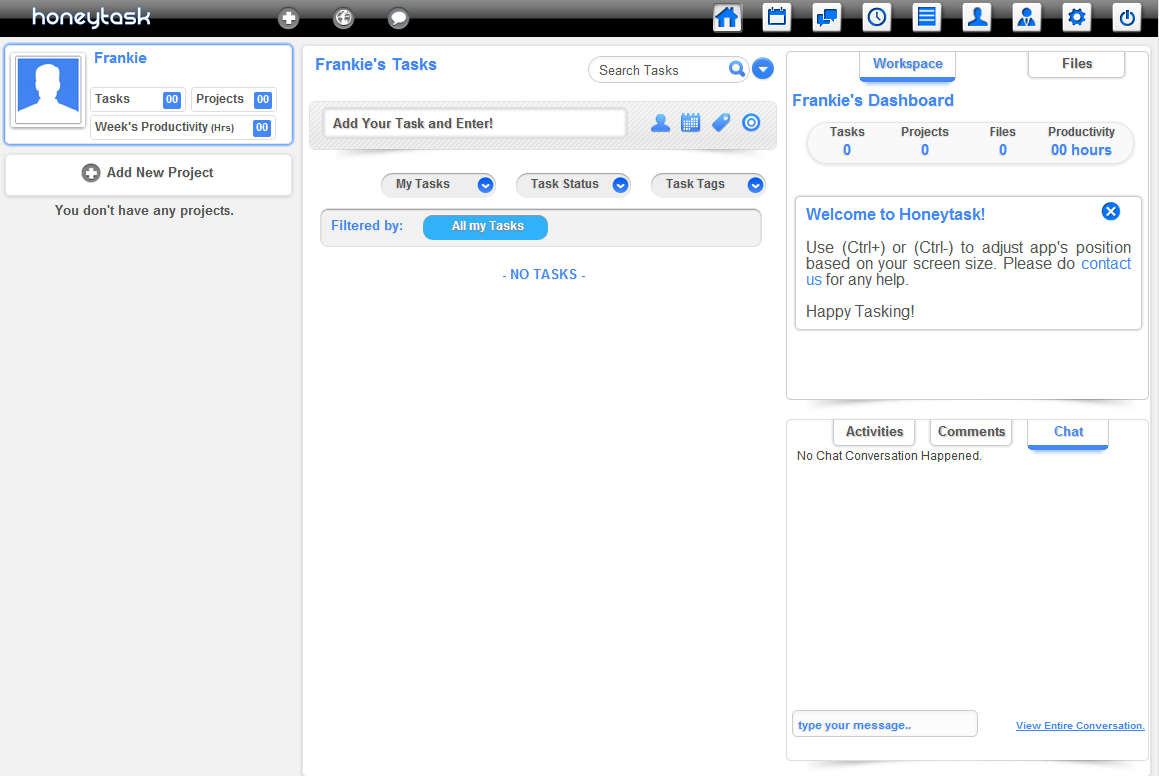1159x776 pixels.
Task: Open the discussions chat icon in the navigation bar
Action: point(826,17)
